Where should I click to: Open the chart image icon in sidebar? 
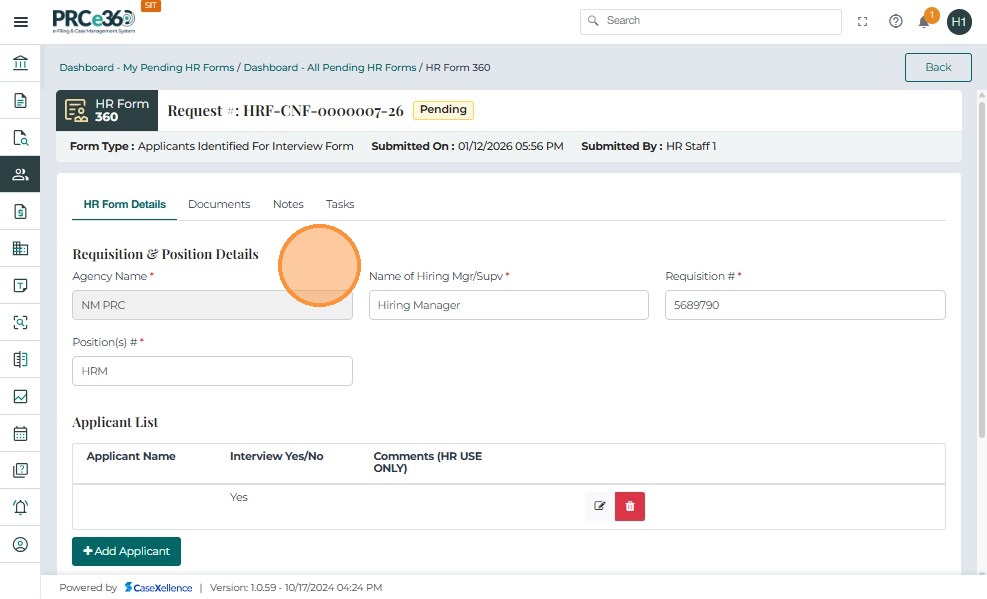tap(20, 396)
